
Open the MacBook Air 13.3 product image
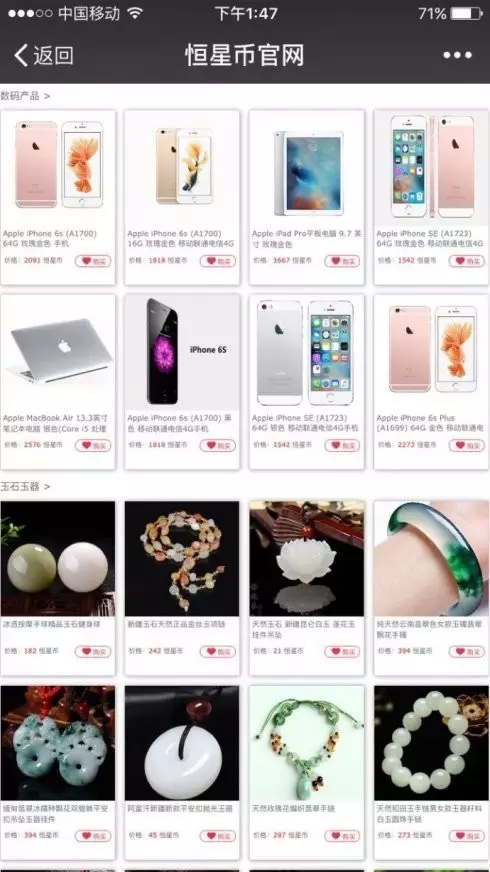pos(58,352)
